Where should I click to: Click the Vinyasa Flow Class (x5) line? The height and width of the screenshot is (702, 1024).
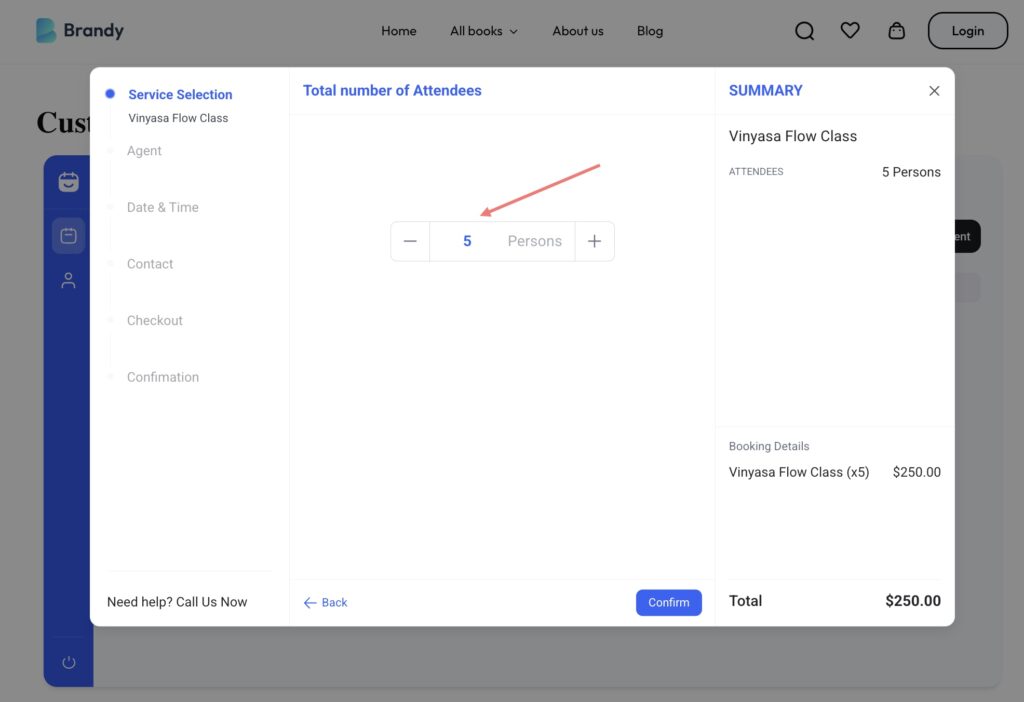pyautogui.click(x=799, y=472)
